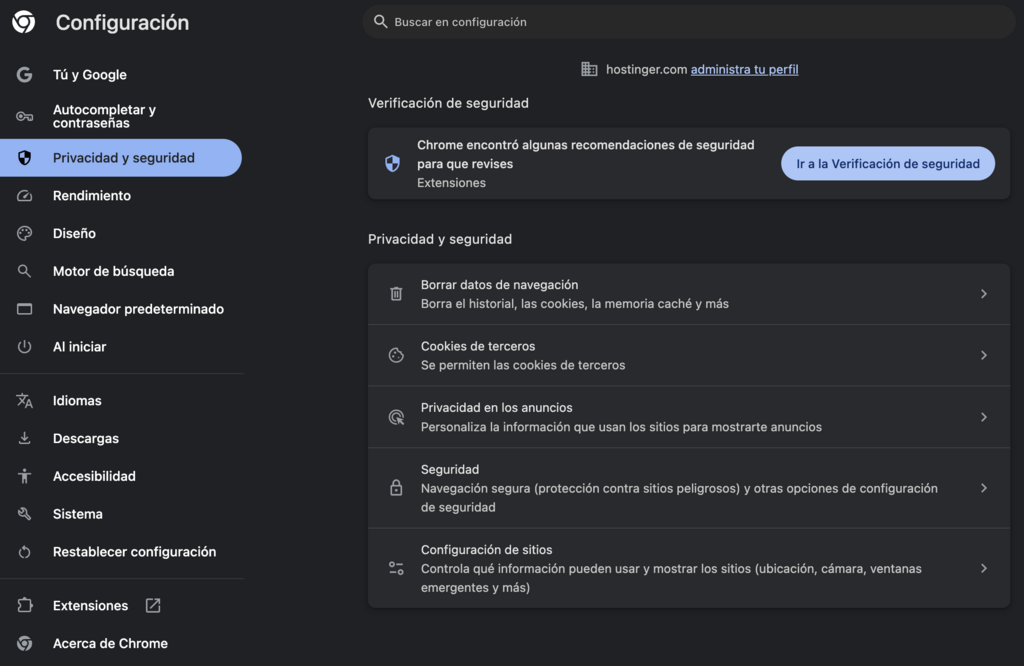The height and width of the screenshot is (666, 1024).
Task: Click the trash icon for Borrar datos
Action: (396, 294)
